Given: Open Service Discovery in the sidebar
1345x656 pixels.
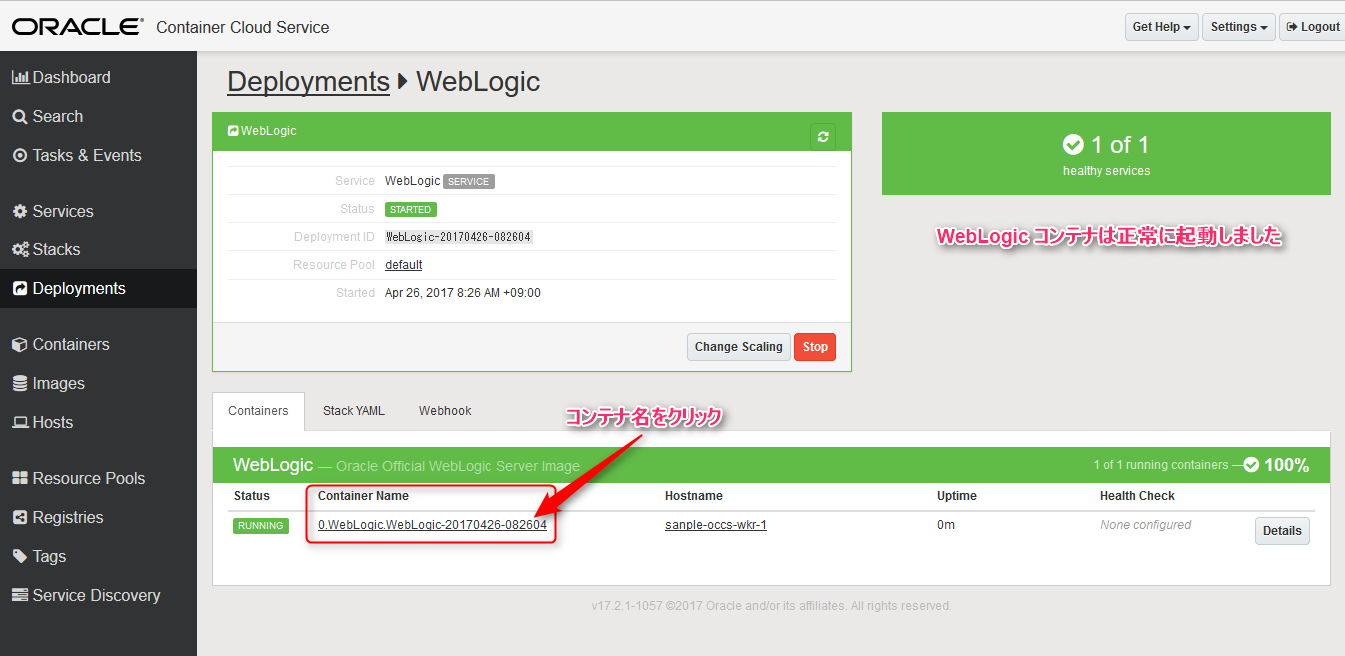Looking at the screenshot, I should [98, 595].
